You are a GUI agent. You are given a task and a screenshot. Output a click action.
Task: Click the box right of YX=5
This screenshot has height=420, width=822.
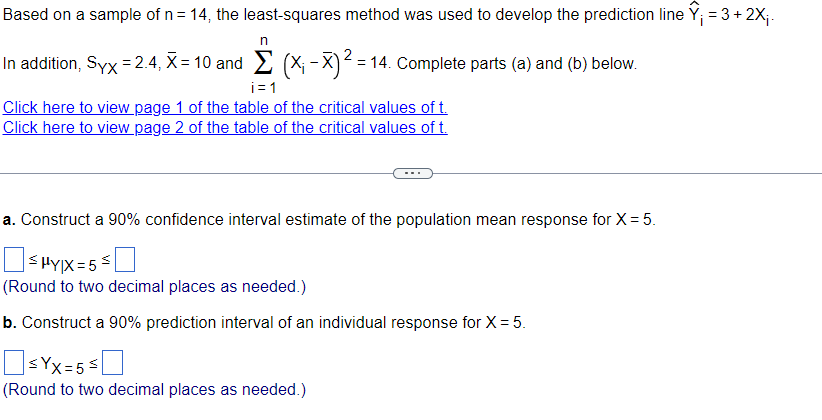pos(113,363)
